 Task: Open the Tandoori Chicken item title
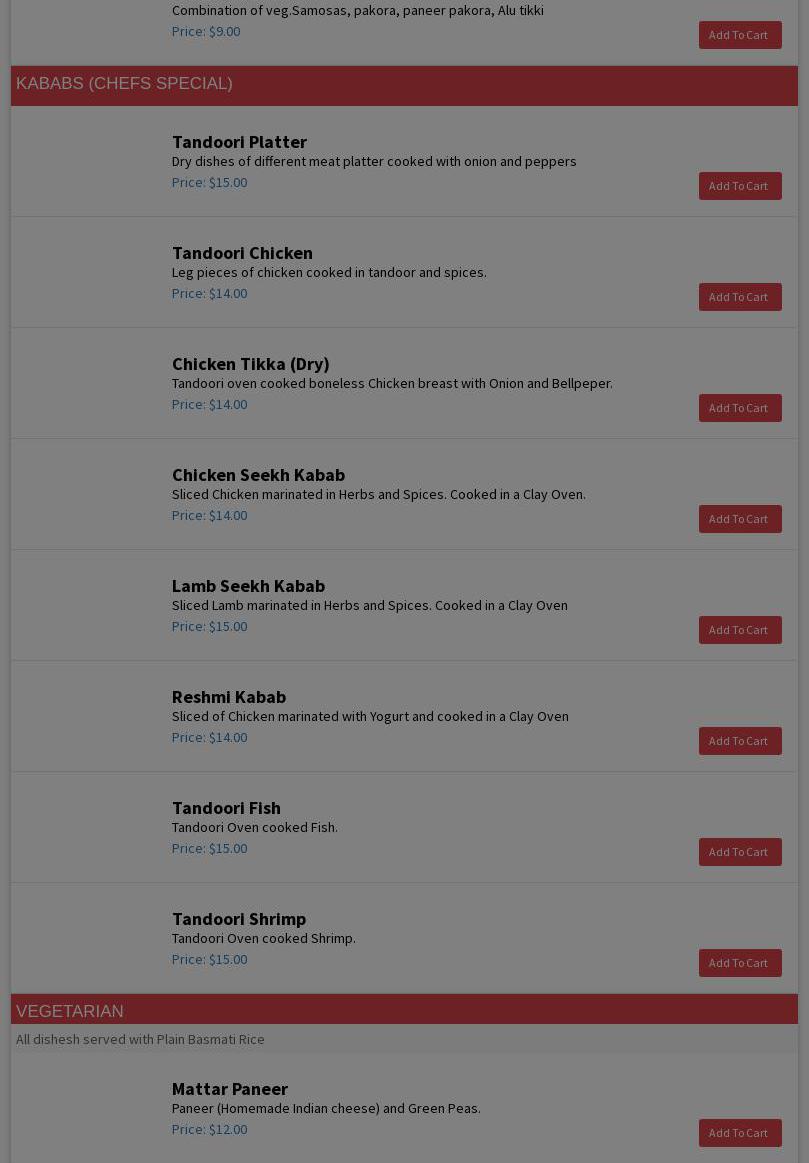coord(242,253)
